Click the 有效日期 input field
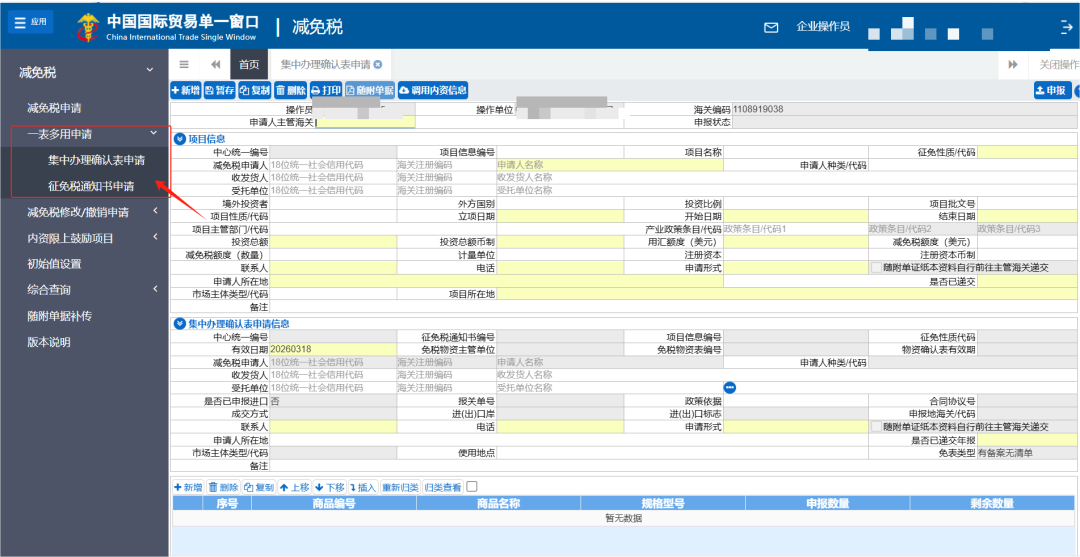 pyautogui.click(x=332, y=349)
